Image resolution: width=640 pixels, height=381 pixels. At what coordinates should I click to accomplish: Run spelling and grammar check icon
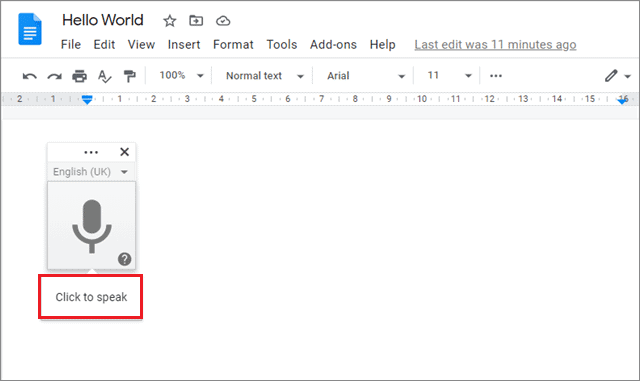coord(104,76)
